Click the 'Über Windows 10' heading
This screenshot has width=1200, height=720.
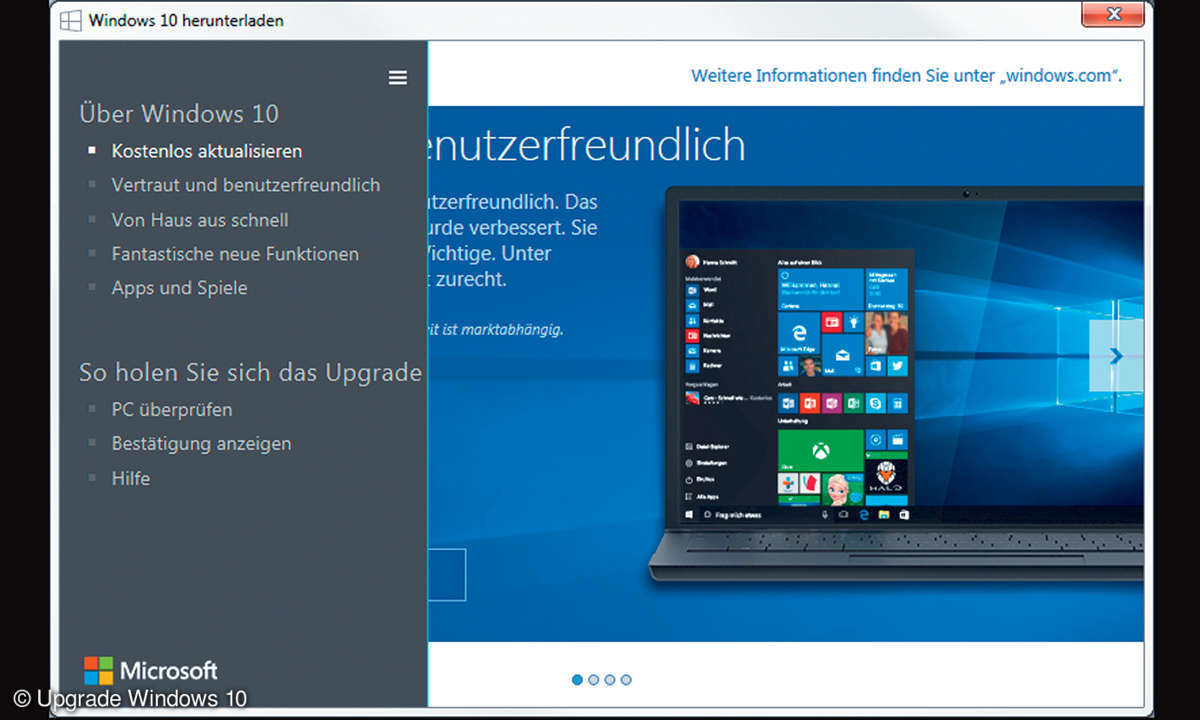[179, 114]
